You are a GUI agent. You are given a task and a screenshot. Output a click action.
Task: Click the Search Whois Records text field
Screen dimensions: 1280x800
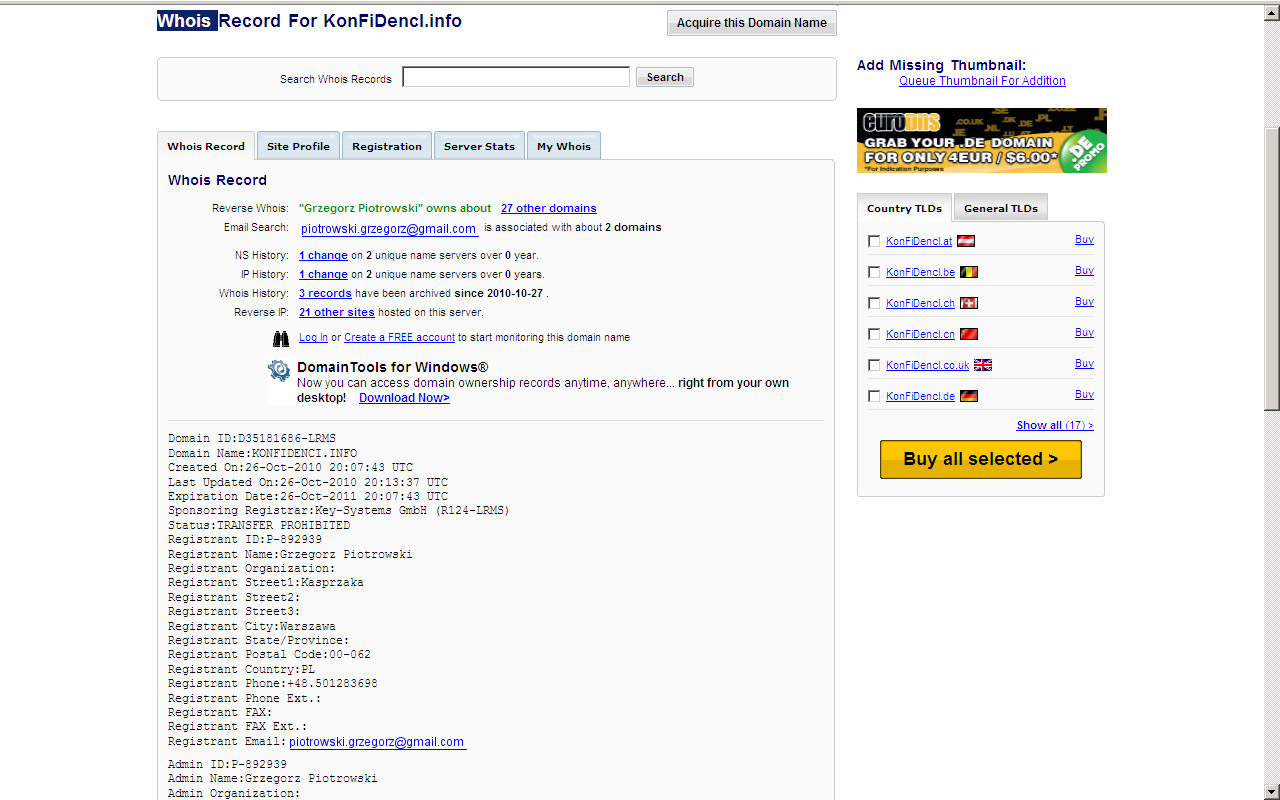tap(516, 77)
